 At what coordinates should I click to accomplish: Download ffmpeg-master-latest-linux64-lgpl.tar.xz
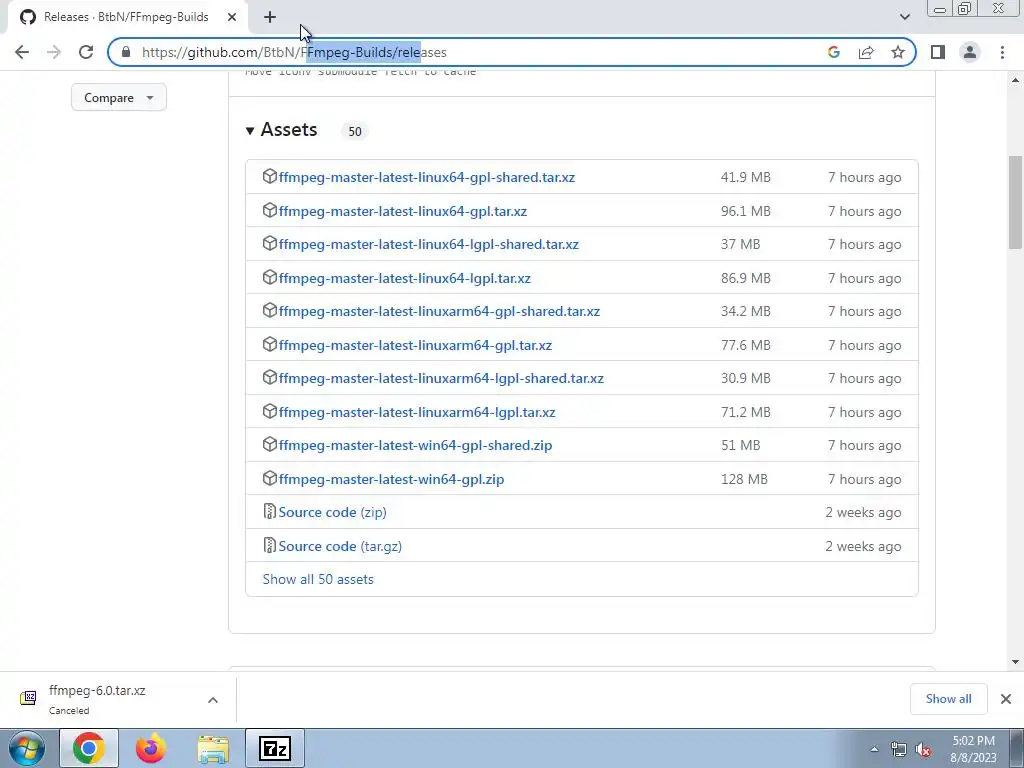(404, 278)
